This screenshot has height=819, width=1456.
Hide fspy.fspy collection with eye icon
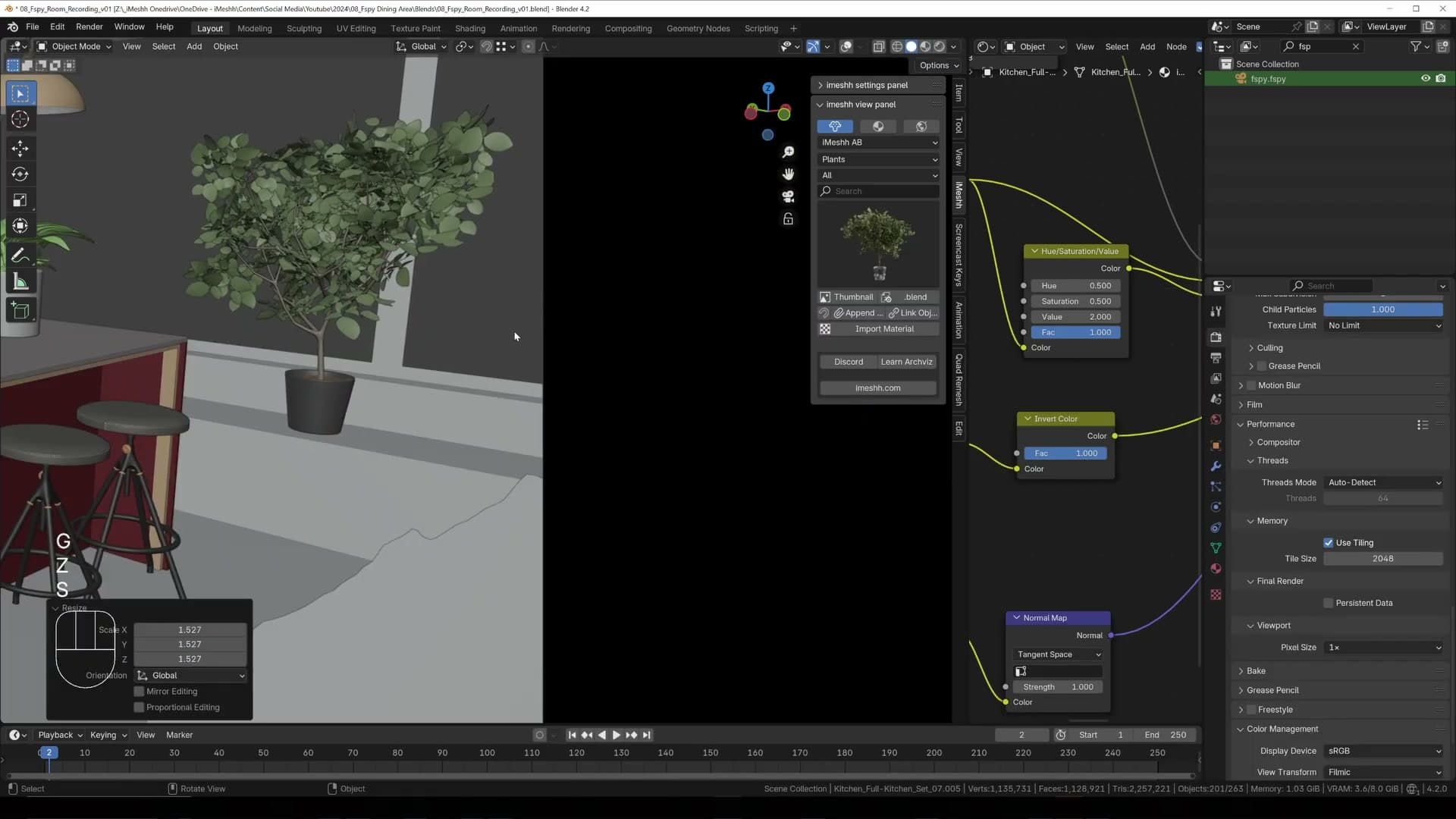tap(1426, 79)
